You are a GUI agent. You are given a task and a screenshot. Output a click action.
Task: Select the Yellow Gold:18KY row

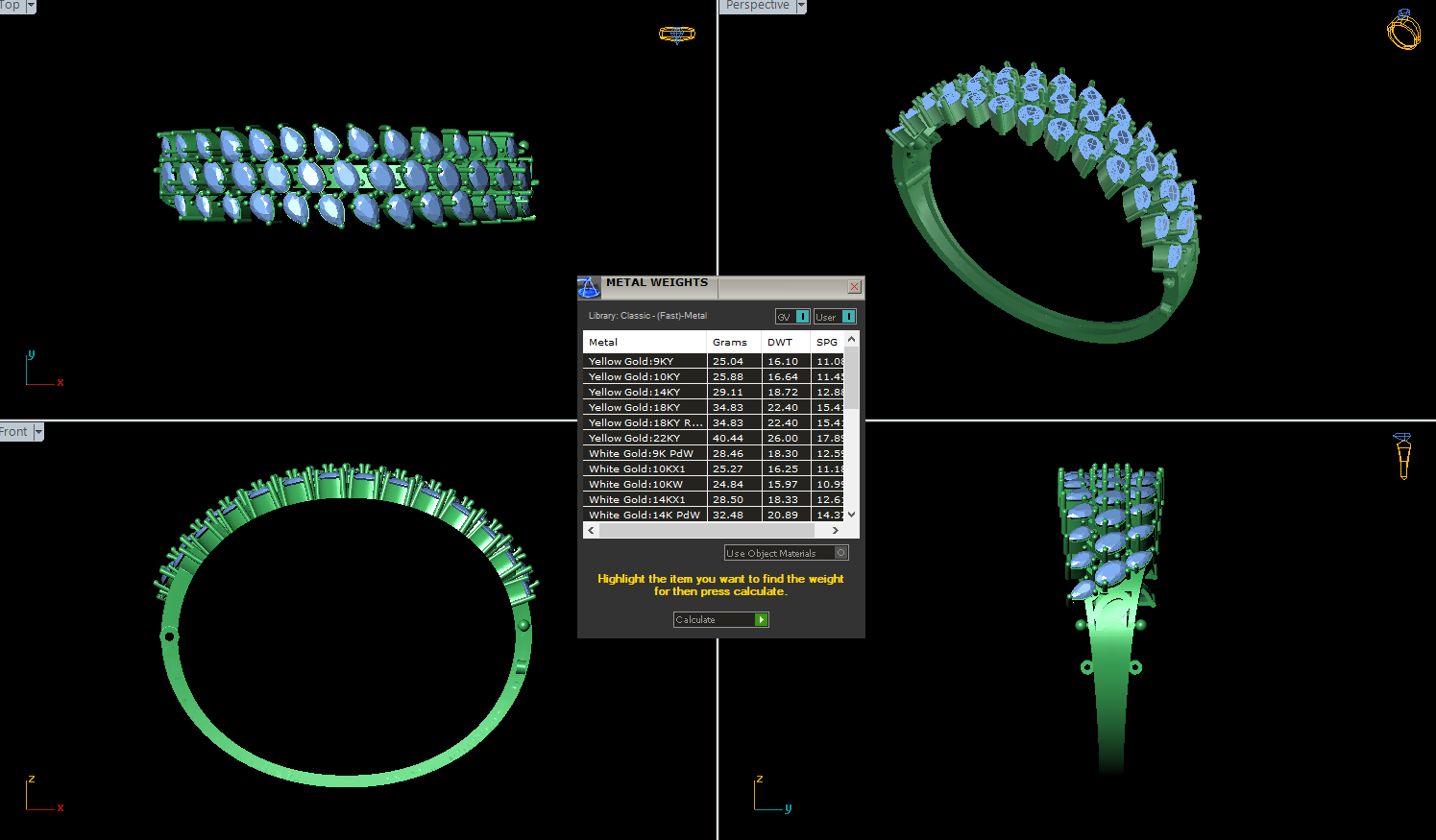[x=634, y=407]
